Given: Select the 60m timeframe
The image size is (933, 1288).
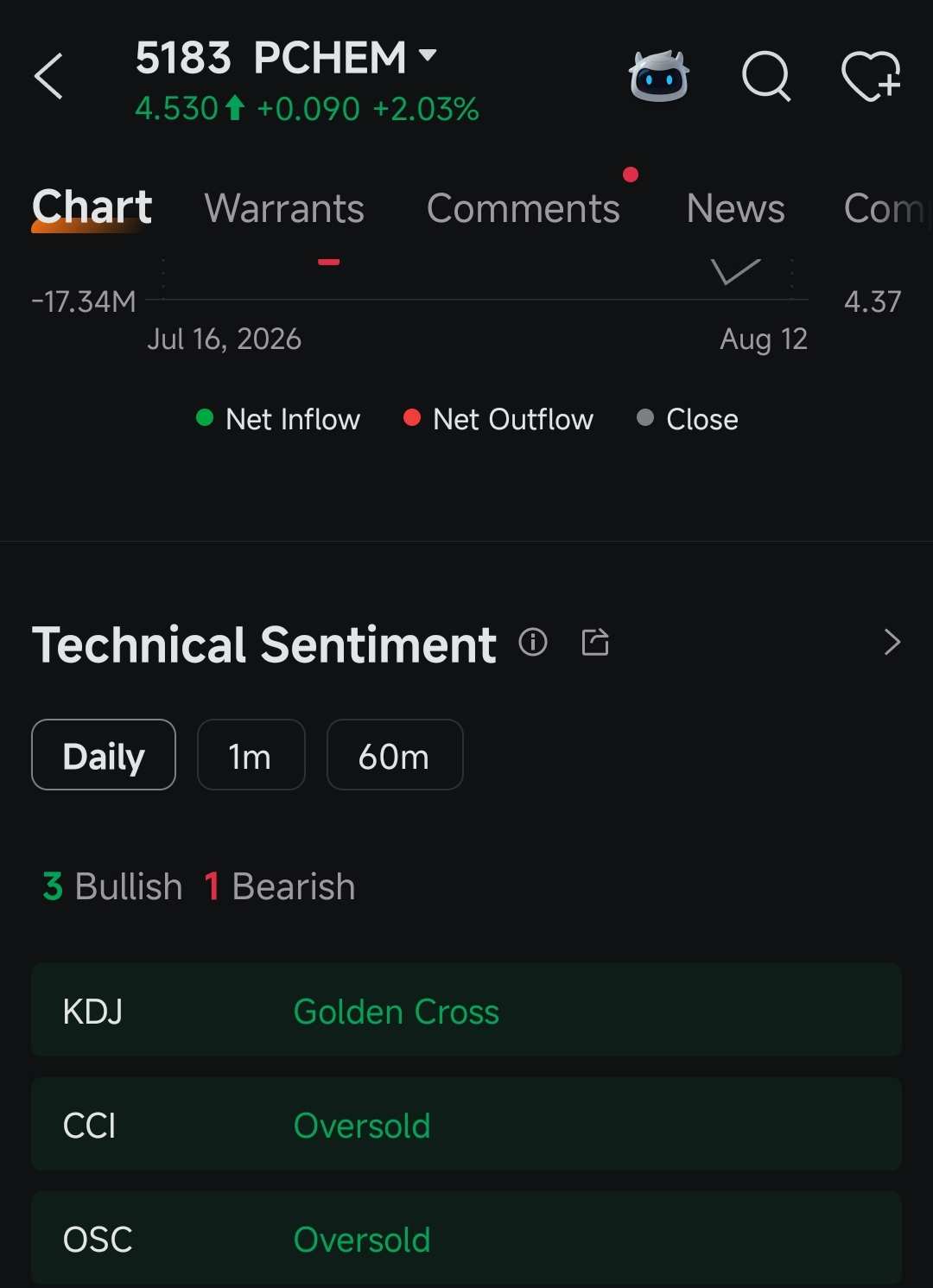Looking at the screenshot, I should (x=395, y=755).
